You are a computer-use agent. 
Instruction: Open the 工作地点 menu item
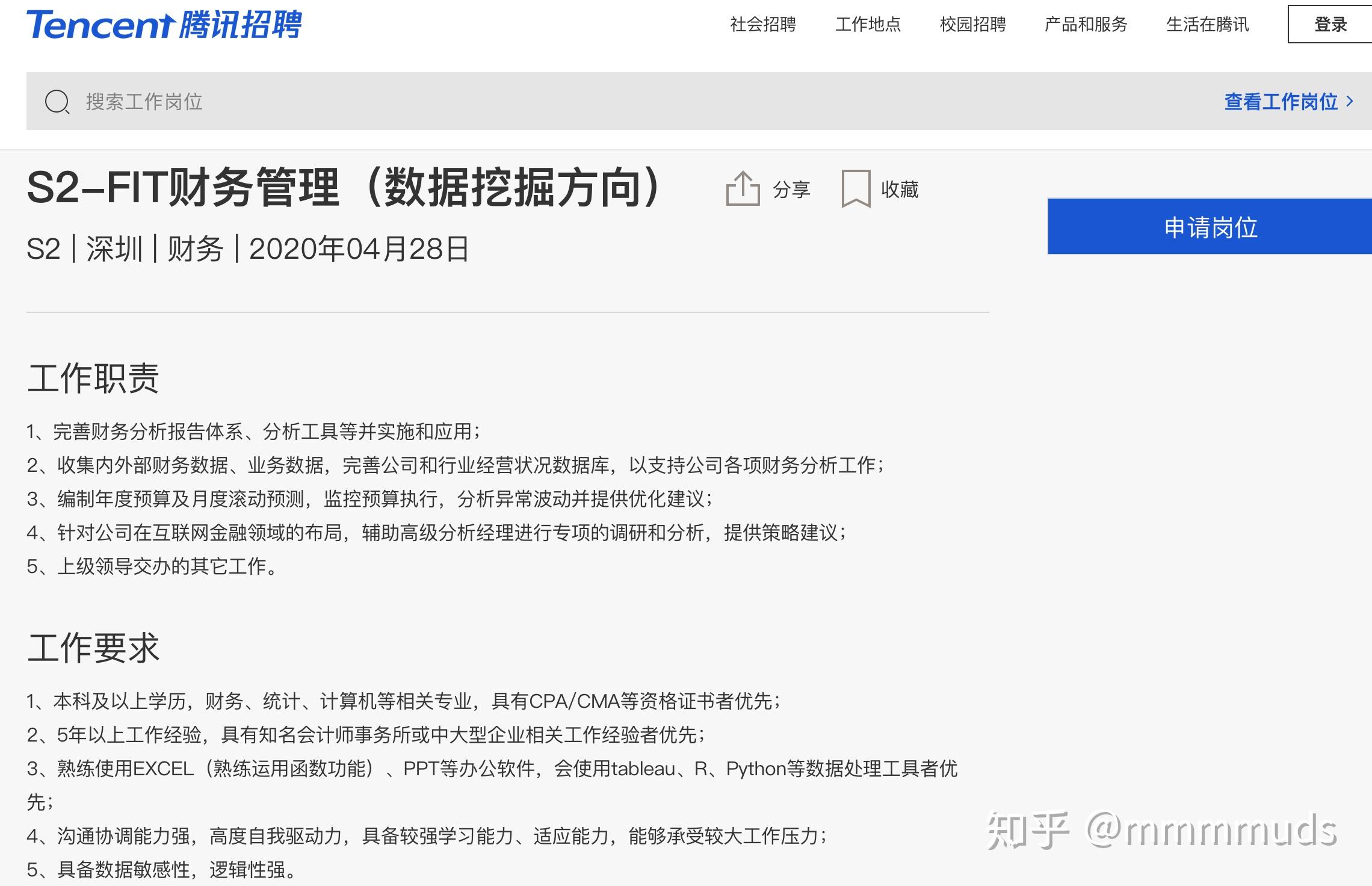tap(868, 25)
